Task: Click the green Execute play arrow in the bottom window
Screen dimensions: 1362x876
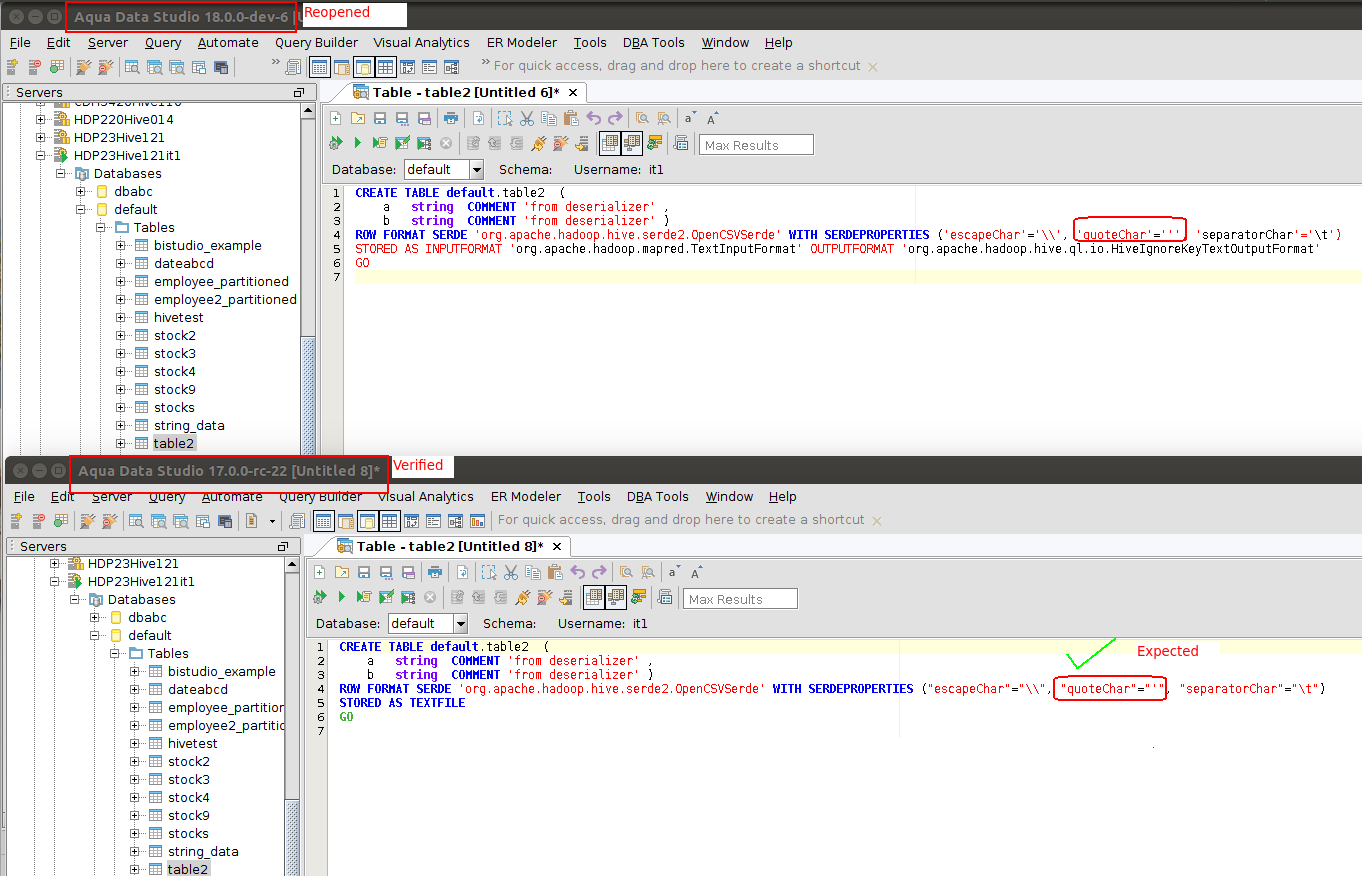Action: coord(341,597)
